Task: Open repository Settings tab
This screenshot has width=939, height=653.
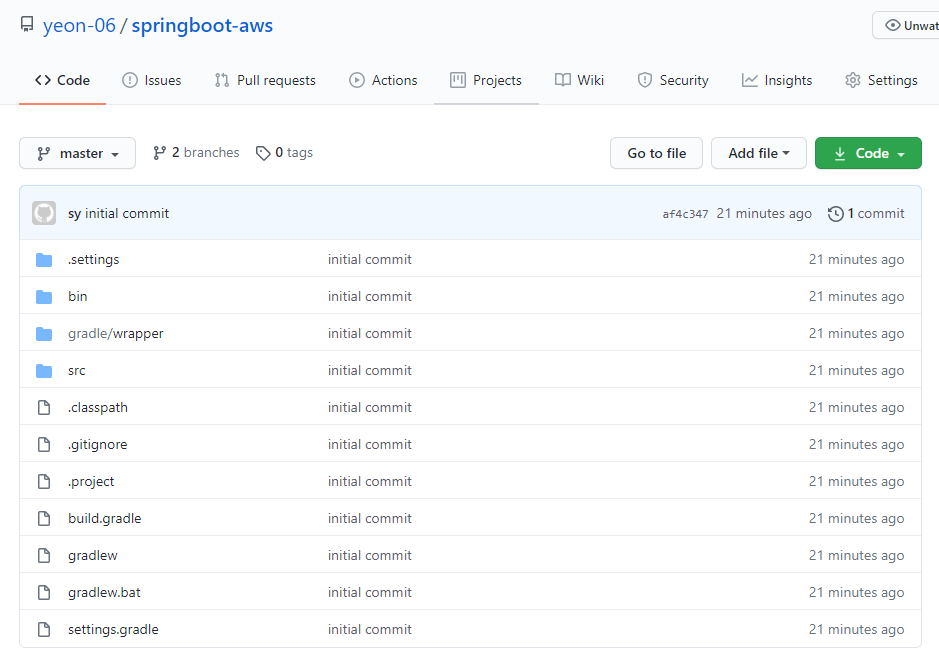Action: 881,80
